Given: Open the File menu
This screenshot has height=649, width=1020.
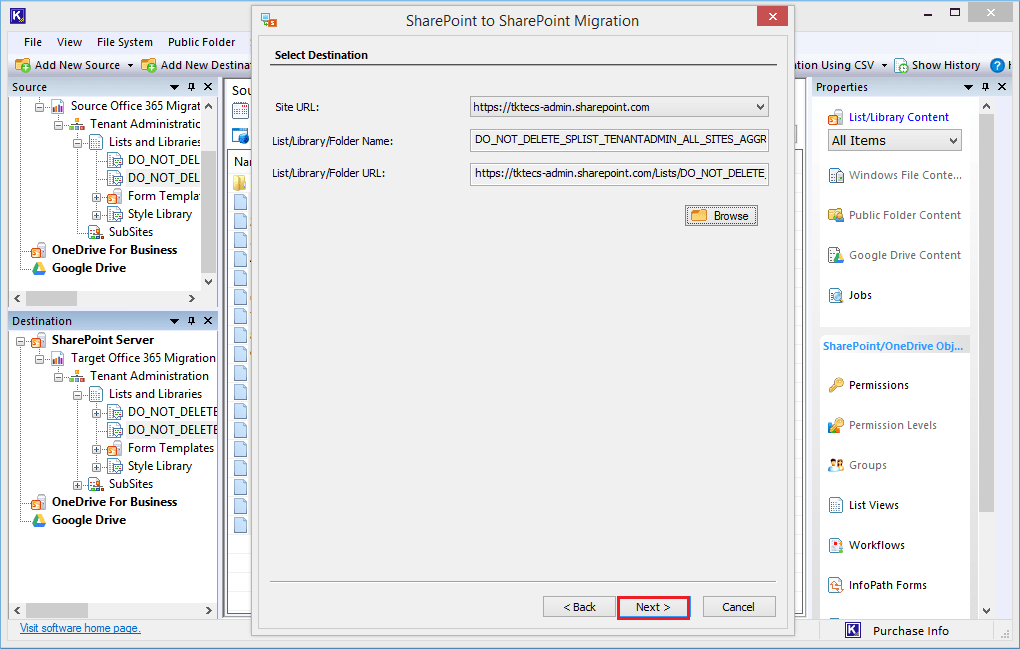Looking at the screenshot, I should click(x=33, y=42).
